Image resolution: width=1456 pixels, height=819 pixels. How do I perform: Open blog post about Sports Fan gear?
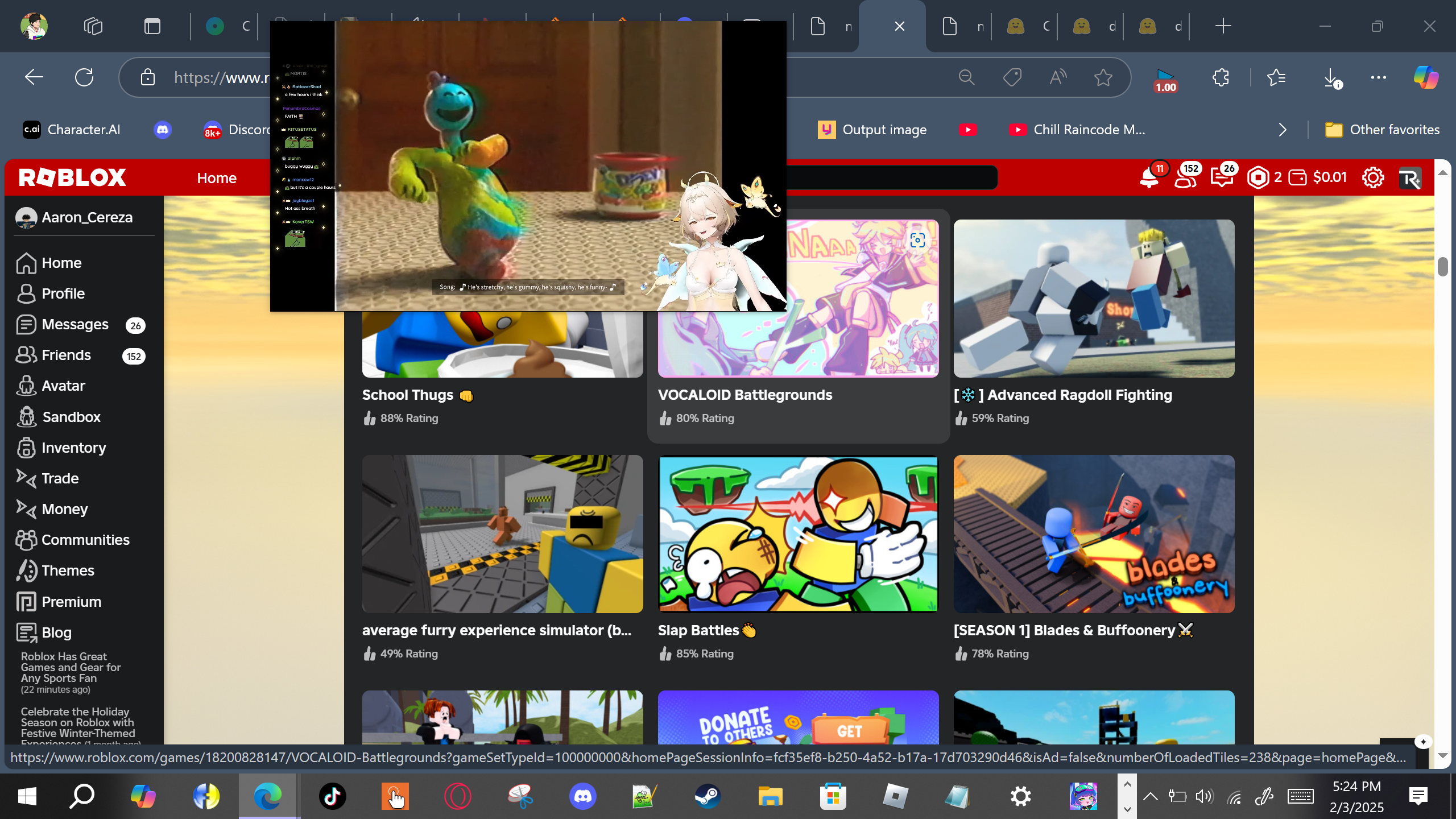click(x=71, y=672)
